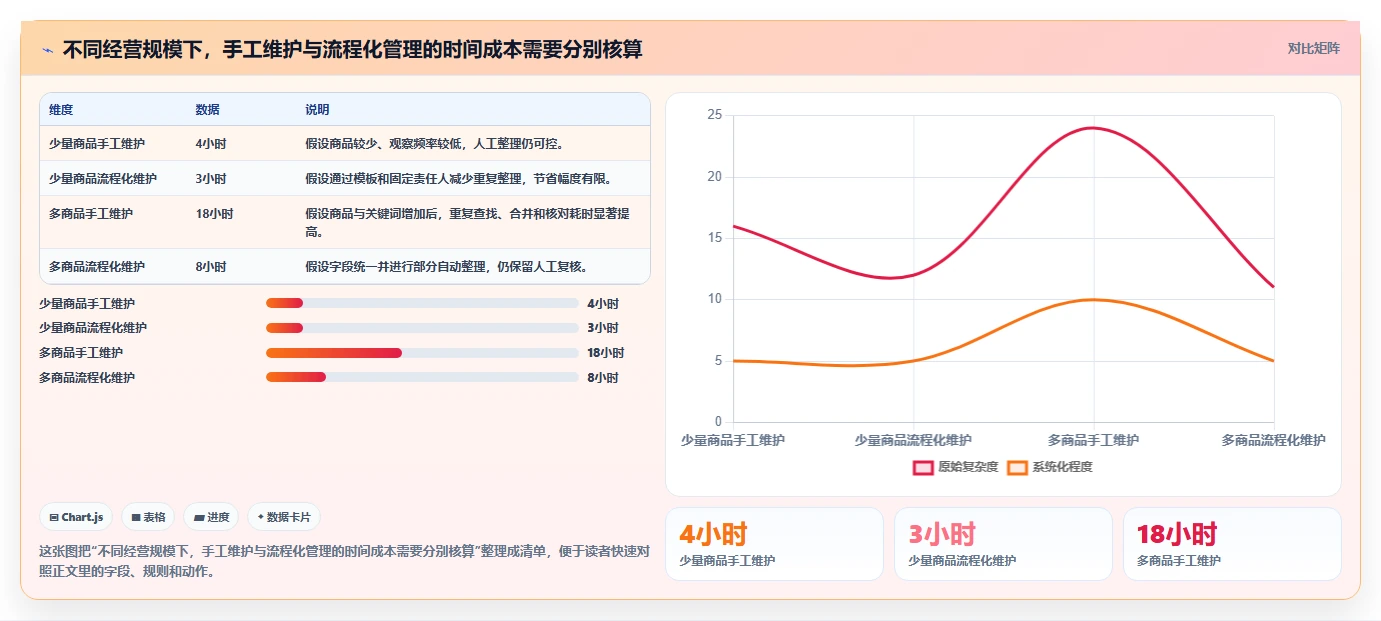
Task: Click 多商品流程化维护 in the table
Action: pyautogui.click(x=97, y=267)
